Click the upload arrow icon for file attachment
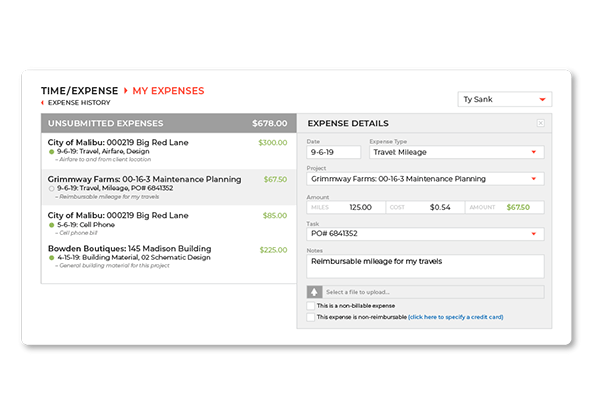 click(x=314, y=292)
